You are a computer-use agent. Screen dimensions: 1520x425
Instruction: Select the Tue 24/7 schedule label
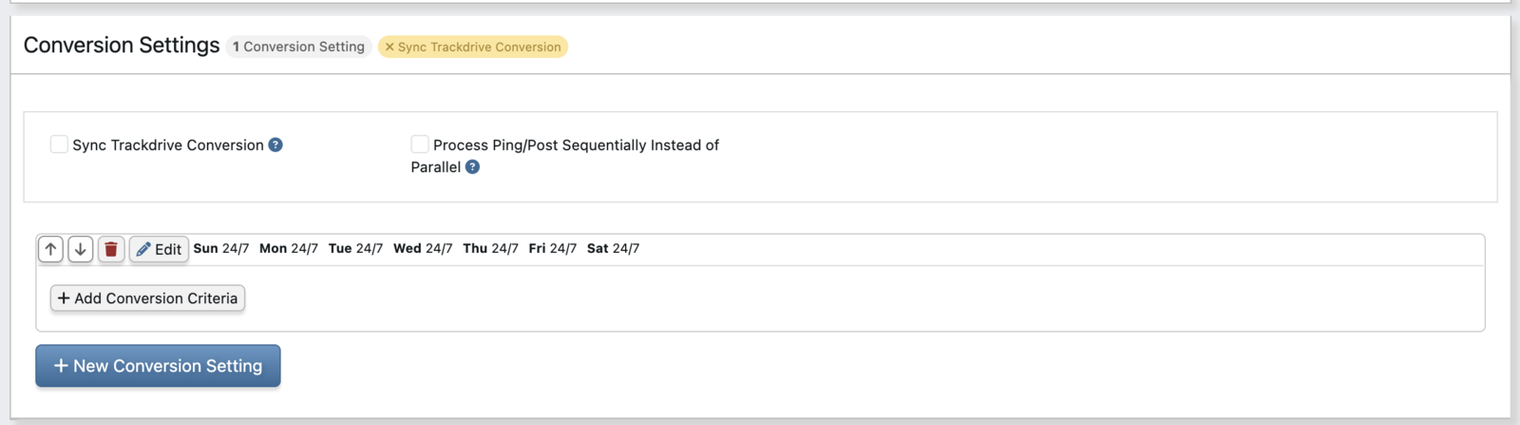pos(356,248)
